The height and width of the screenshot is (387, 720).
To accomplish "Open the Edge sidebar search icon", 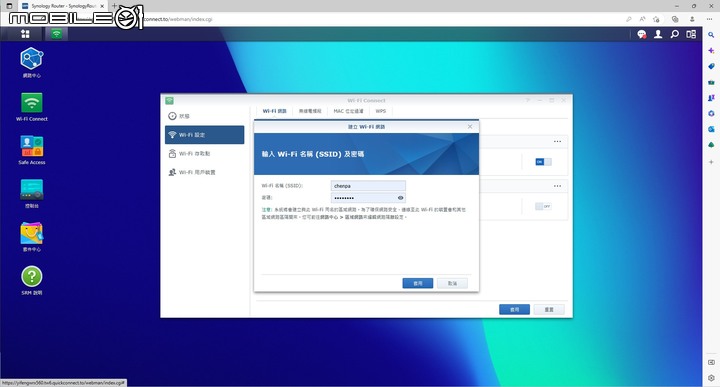I will (711, 35).
